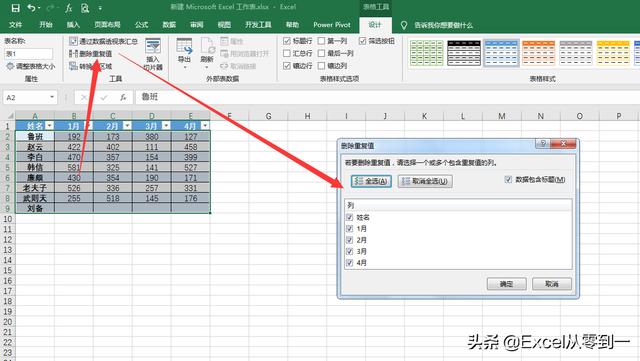Click the help question mark in dialog
The width and height of the screenshot is (640, 361).
(x=543, y=143)
